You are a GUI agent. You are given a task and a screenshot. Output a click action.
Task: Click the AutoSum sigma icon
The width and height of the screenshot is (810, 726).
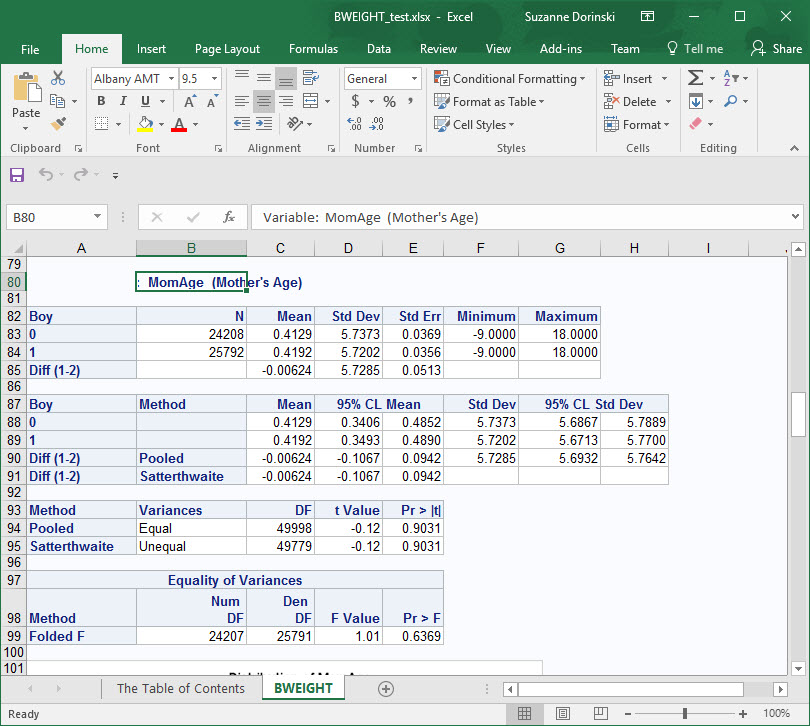pyautogui.click(x=695, y=79)
